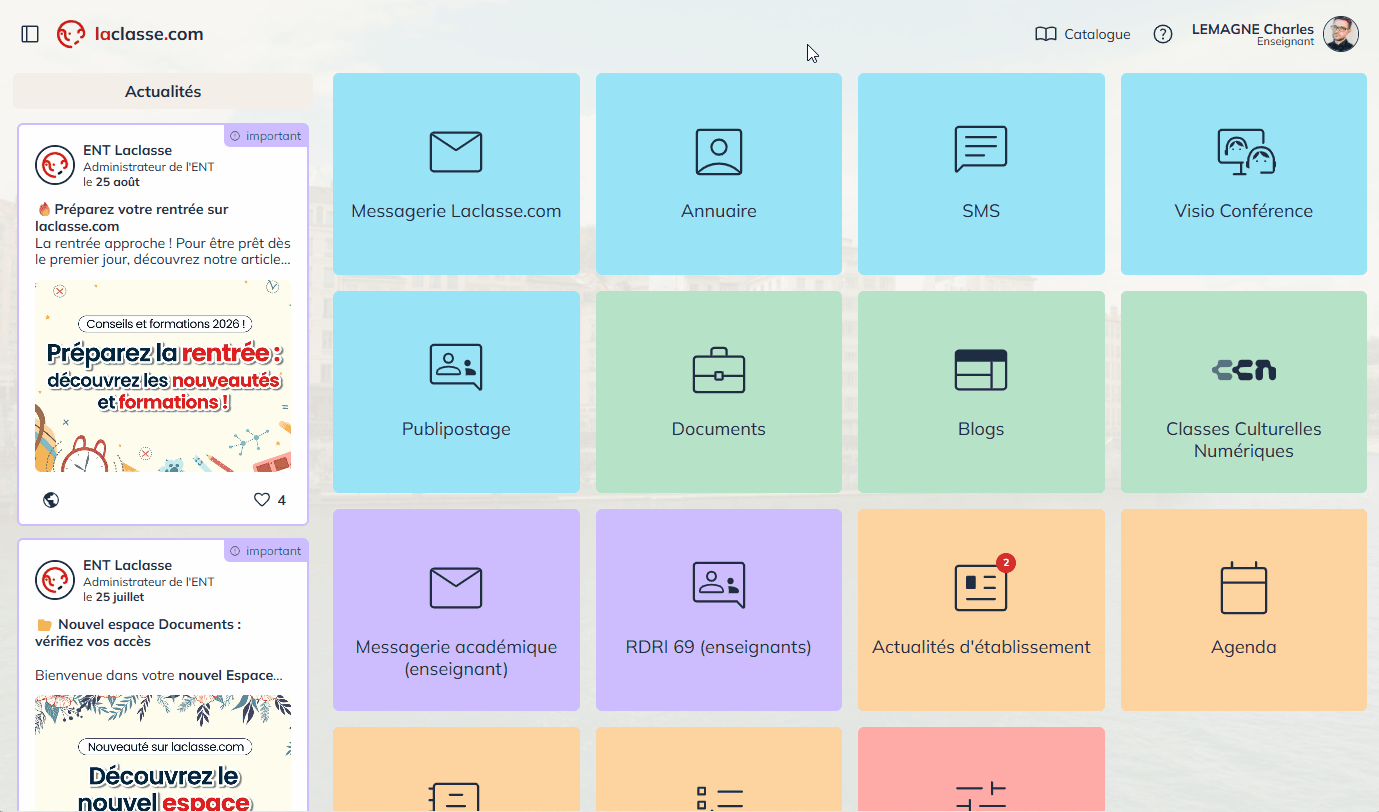Click like count 4 on rentrée post

[281, 500]
